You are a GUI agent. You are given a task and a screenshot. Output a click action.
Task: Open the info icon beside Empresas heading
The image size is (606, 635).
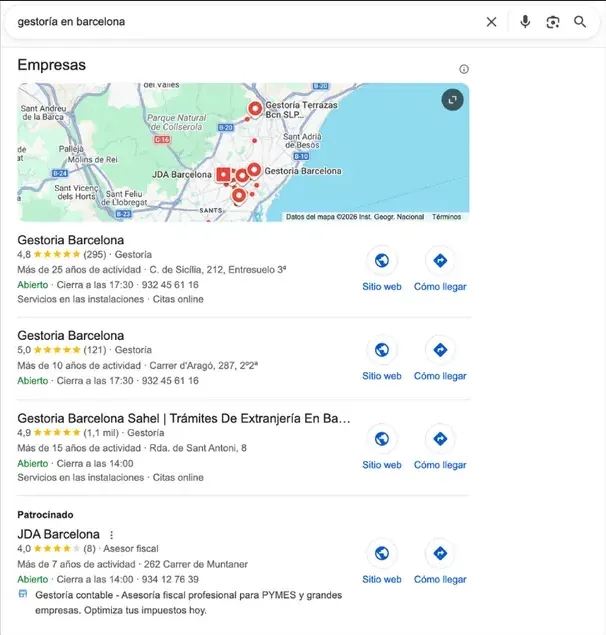tap(464, 69)
